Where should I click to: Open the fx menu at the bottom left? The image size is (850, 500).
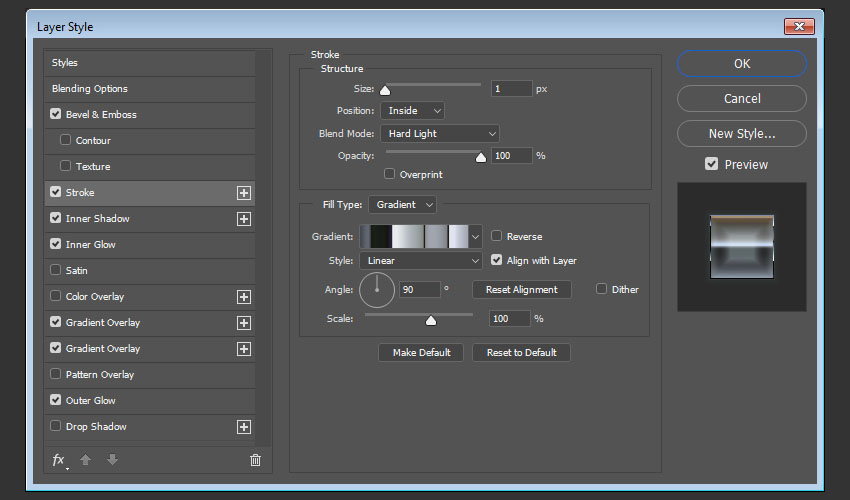pos(59,460)
